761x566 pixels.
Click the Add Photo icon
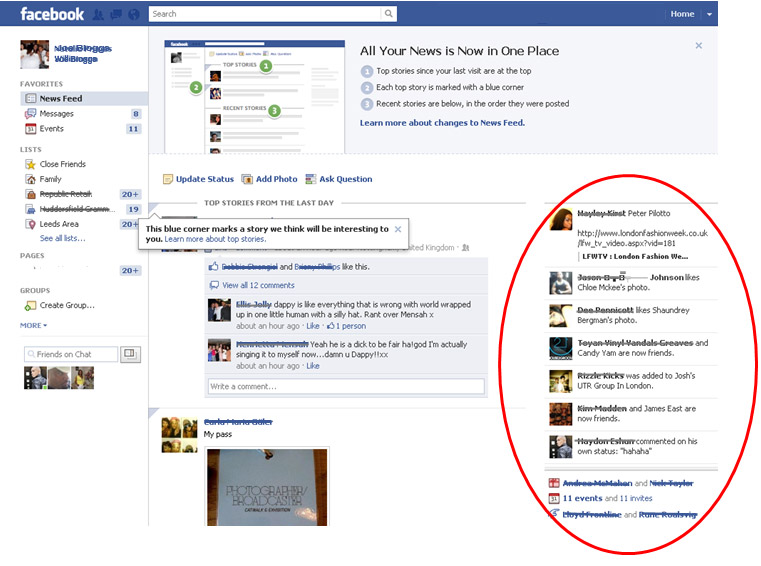[x=247, y=179]
